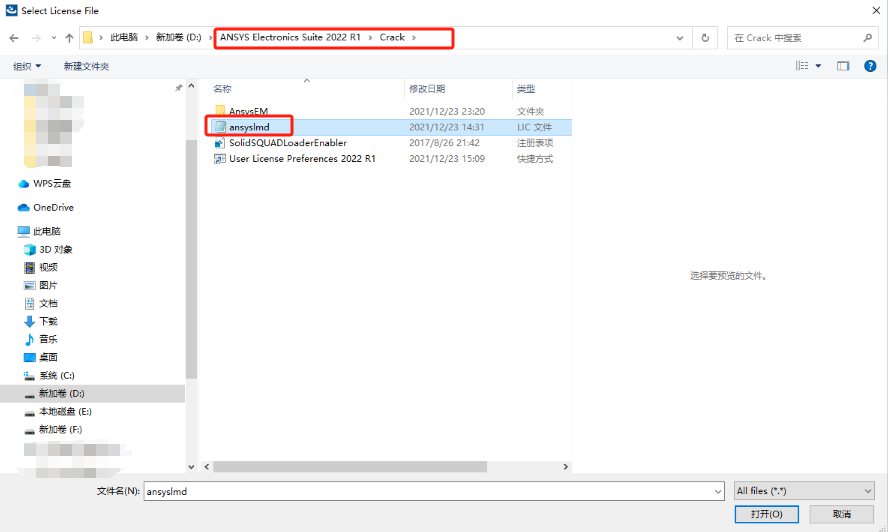Open 3D 对象 folder in sidebar

pyautogui.click(x=56, y=249)
